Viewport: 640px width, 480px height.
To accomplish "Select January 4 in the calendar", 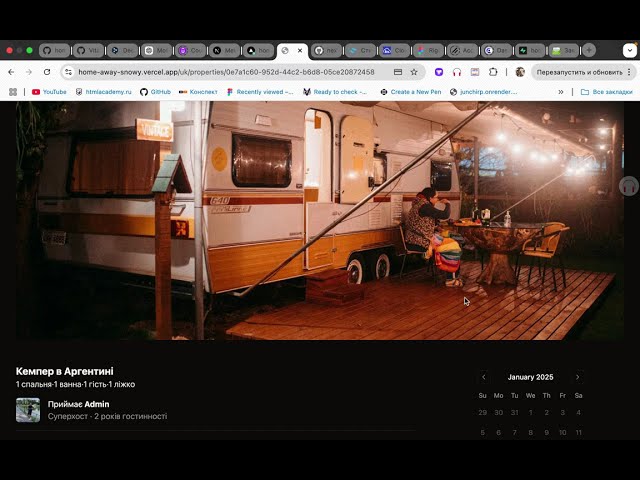I will tap(578, 413).
